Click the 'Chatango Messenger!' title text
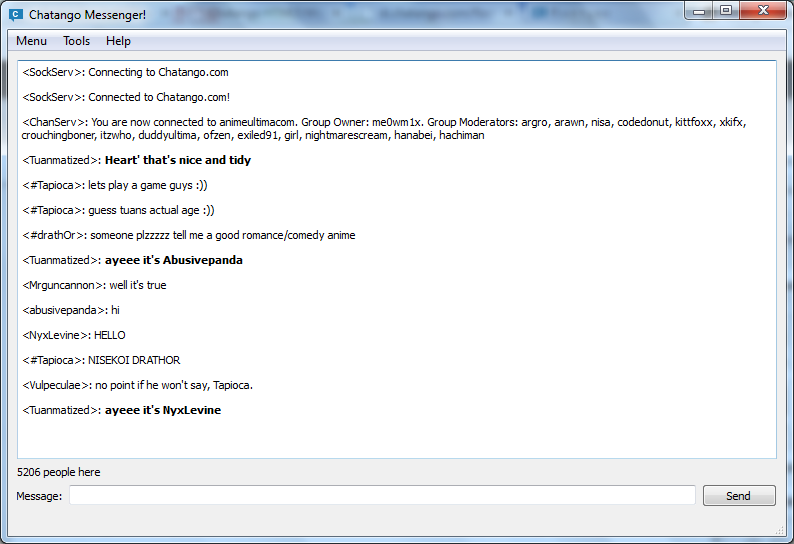 87,15
